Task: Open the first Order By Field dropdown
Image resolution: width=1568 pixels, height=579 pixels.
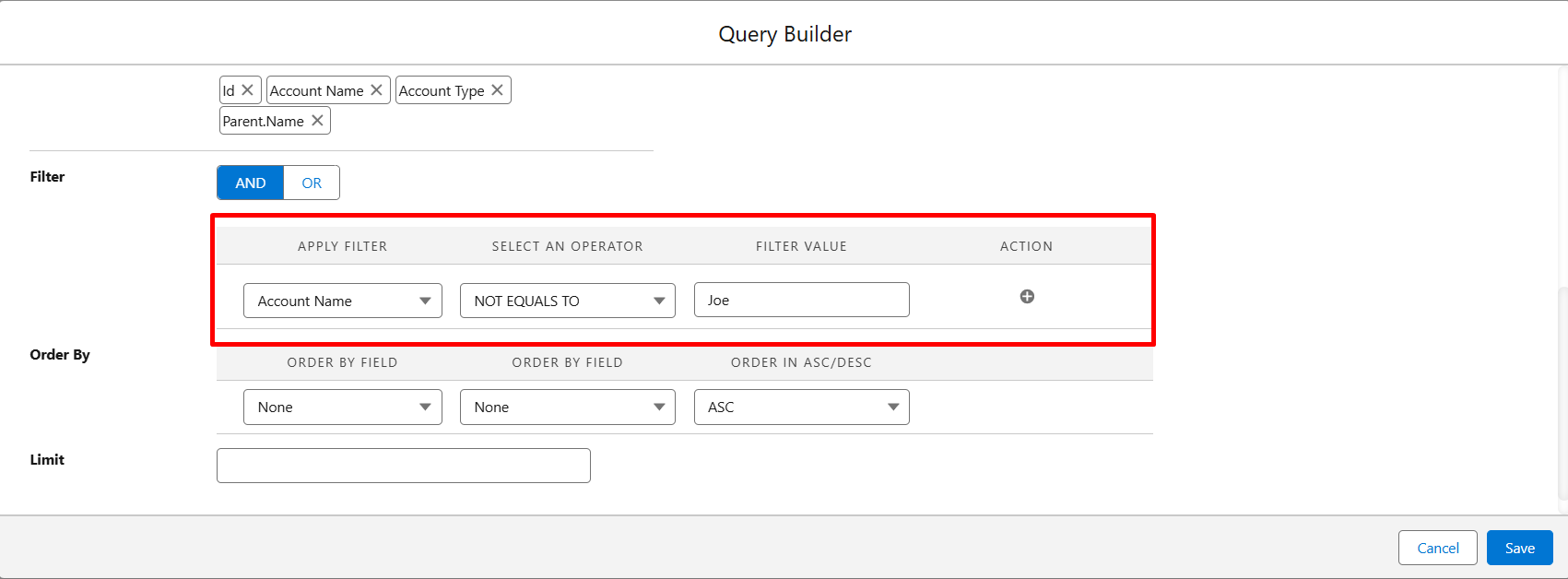Action: [x=343, y=408]
